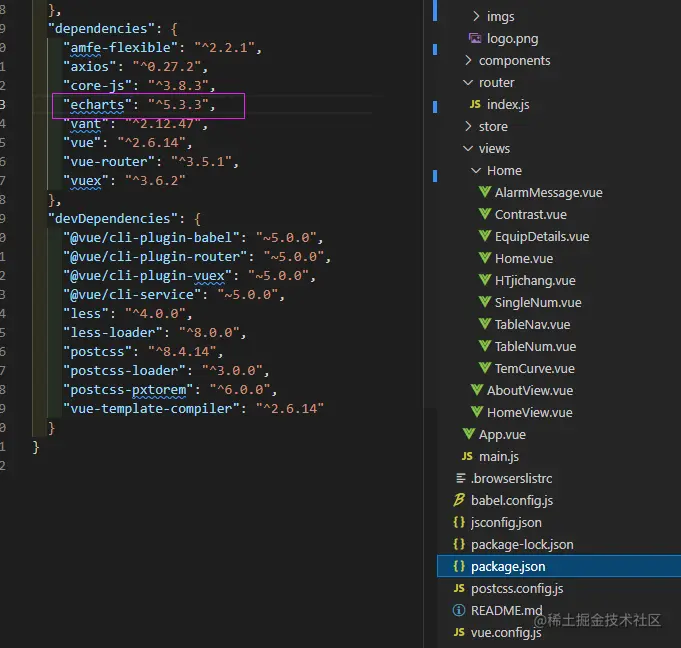Click the "echarts" key in the editor
Screen dimensions: 681x648
[x=97, y=105]
